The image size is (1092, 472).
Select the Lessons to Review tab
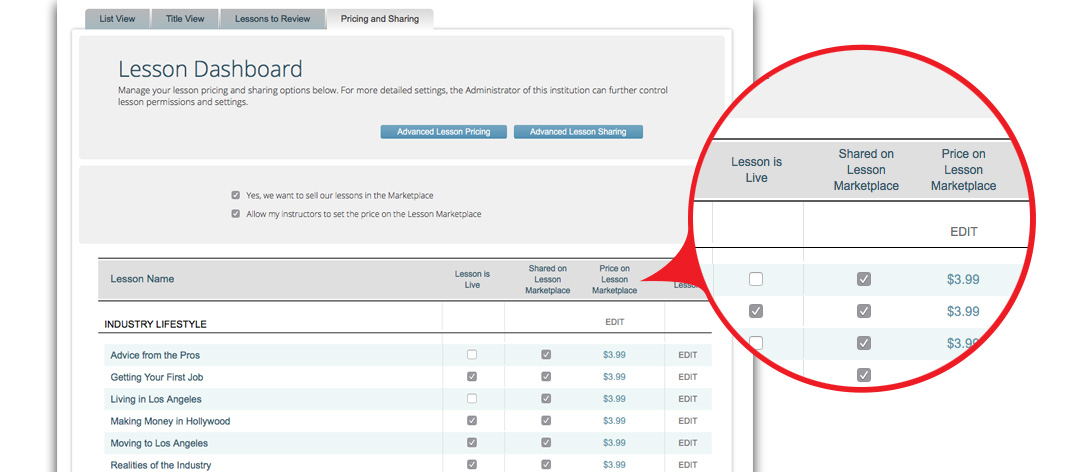click(x=272, y=18)
